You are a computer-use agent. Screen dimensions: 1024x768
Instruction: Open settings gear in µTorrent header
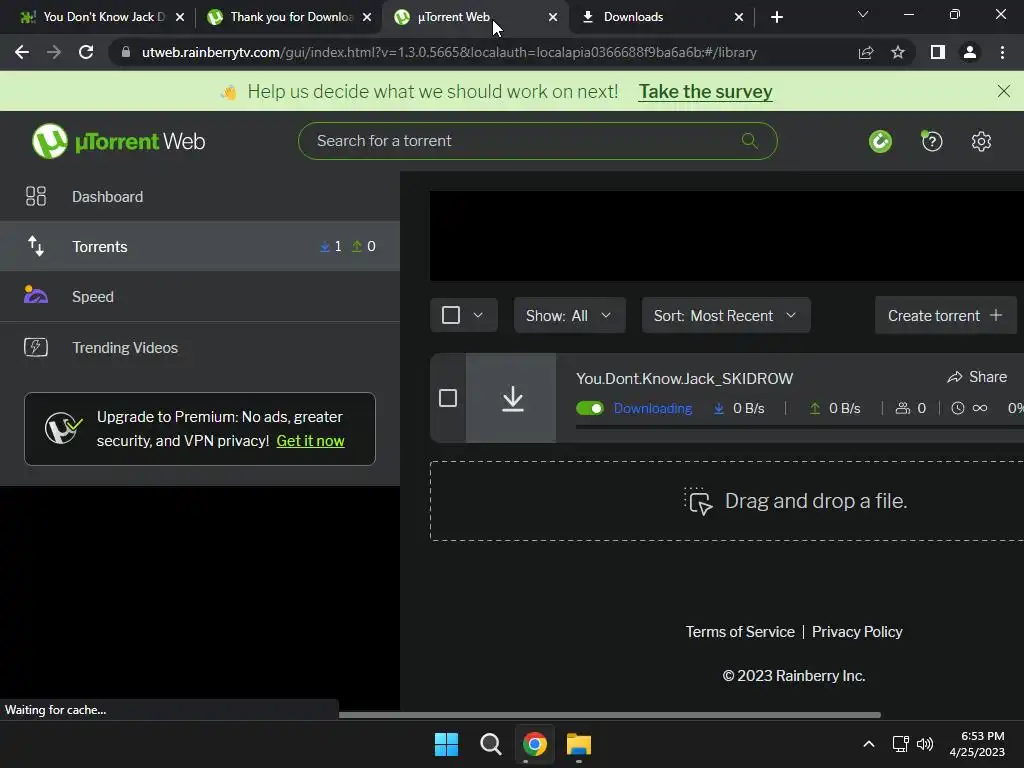pyautogui.click(x=981, y=141)
